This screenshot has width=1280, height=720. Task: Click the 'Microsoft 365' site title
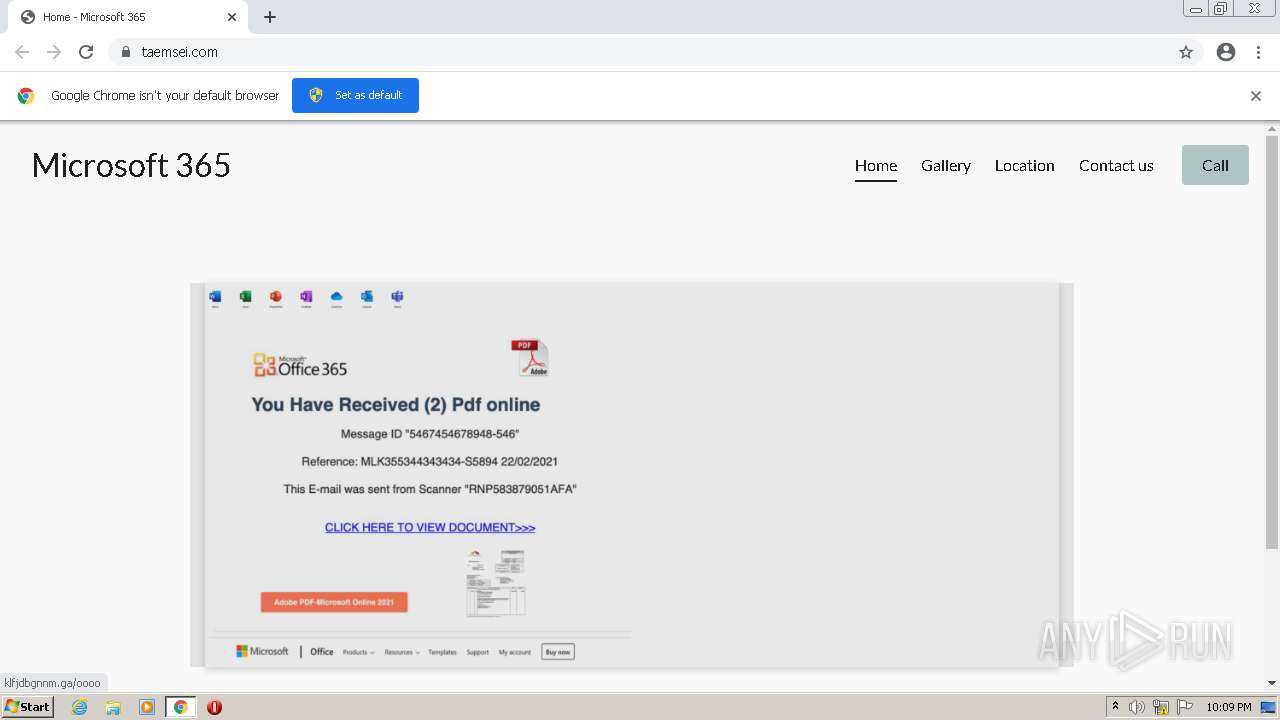point(131,165)
